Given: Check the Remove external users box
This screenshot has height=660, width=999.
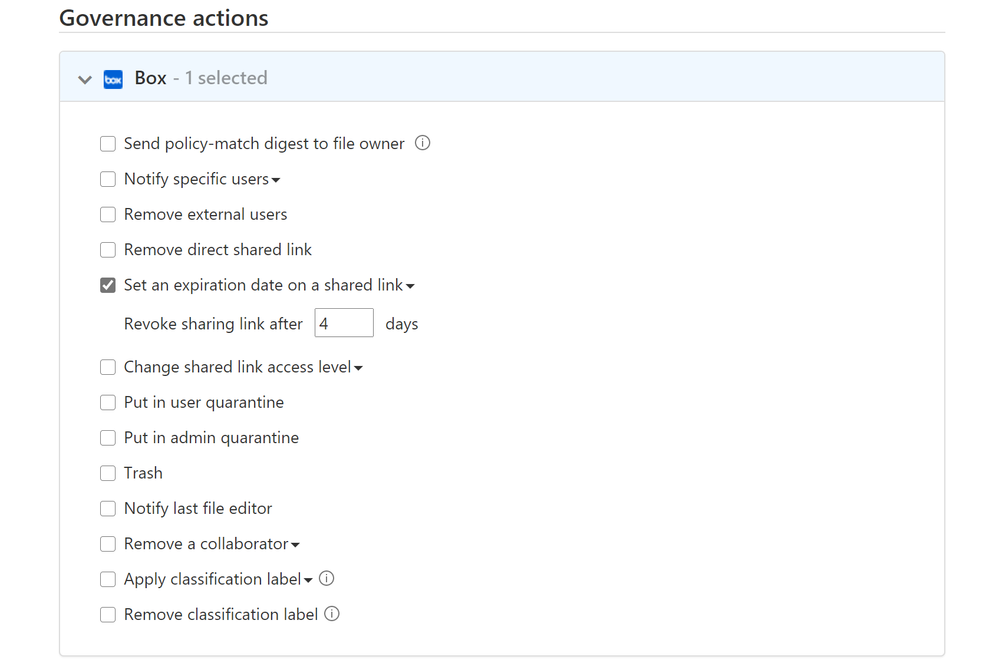Looking at the screenshot, I should (x=108, y=214).
